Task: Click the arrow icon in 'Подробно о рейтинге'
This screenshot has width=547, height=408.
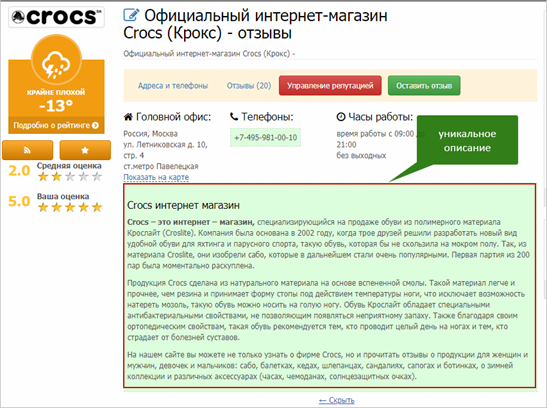Action: pos(95,125)
